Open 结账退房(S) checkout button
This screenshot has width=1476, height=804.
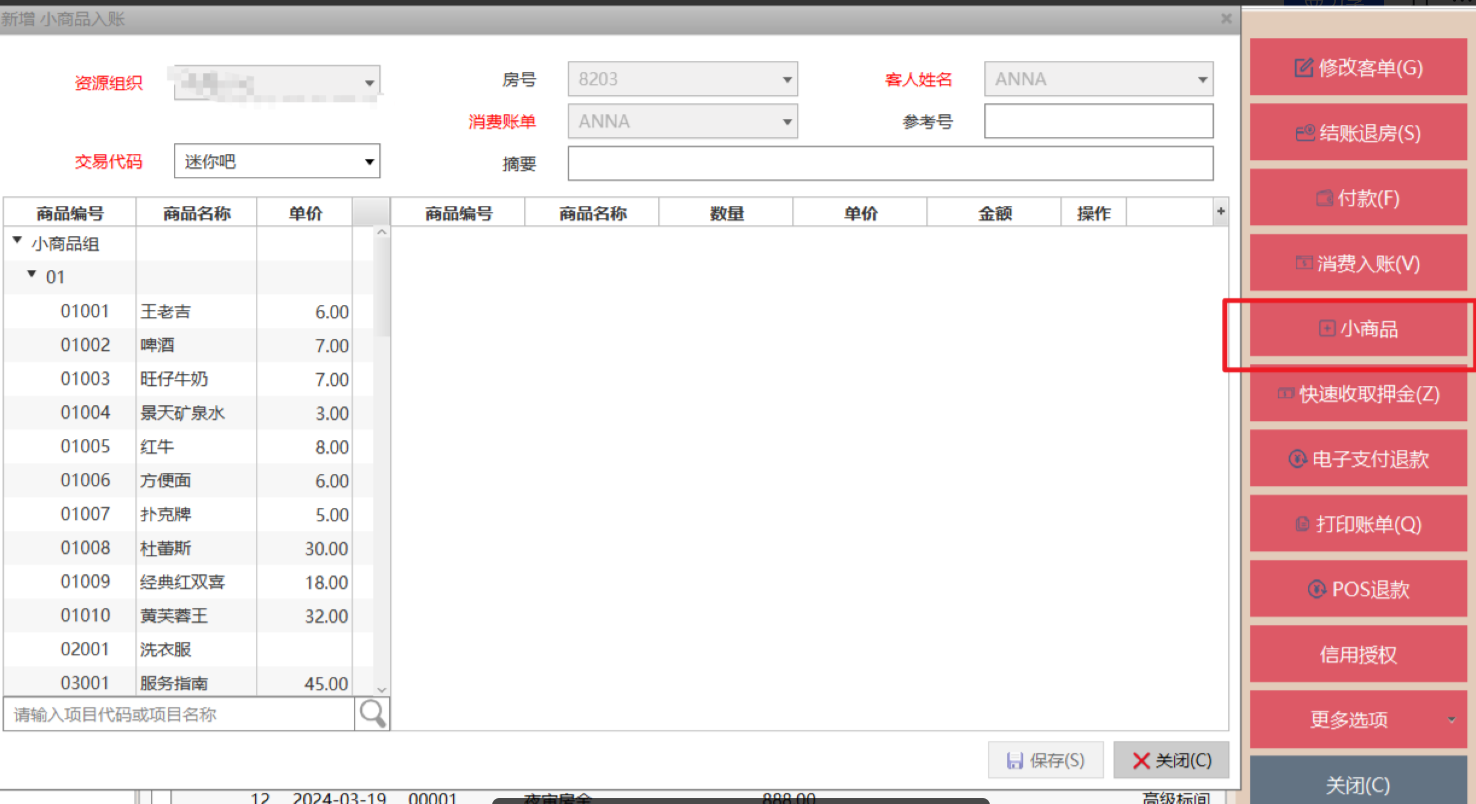pos(1358,133)
